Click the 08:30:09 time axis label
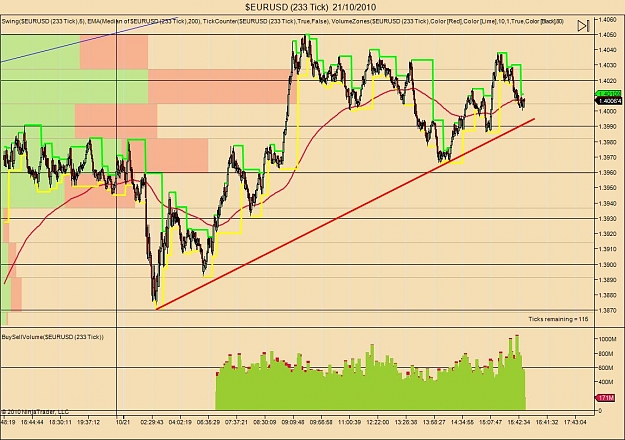 tap(265, 422)
